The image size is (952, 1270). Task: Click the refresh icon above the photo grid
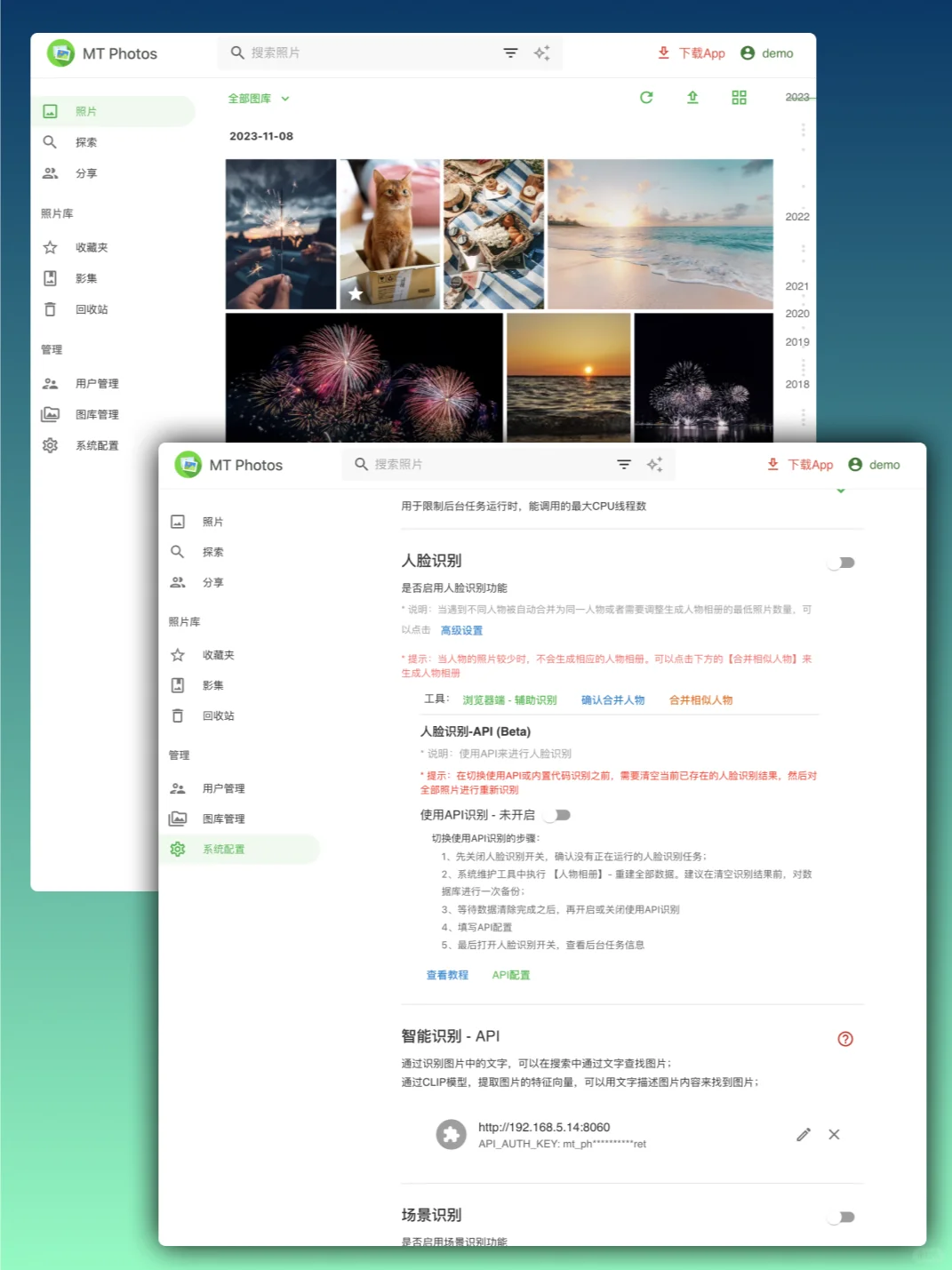point(646,98)
